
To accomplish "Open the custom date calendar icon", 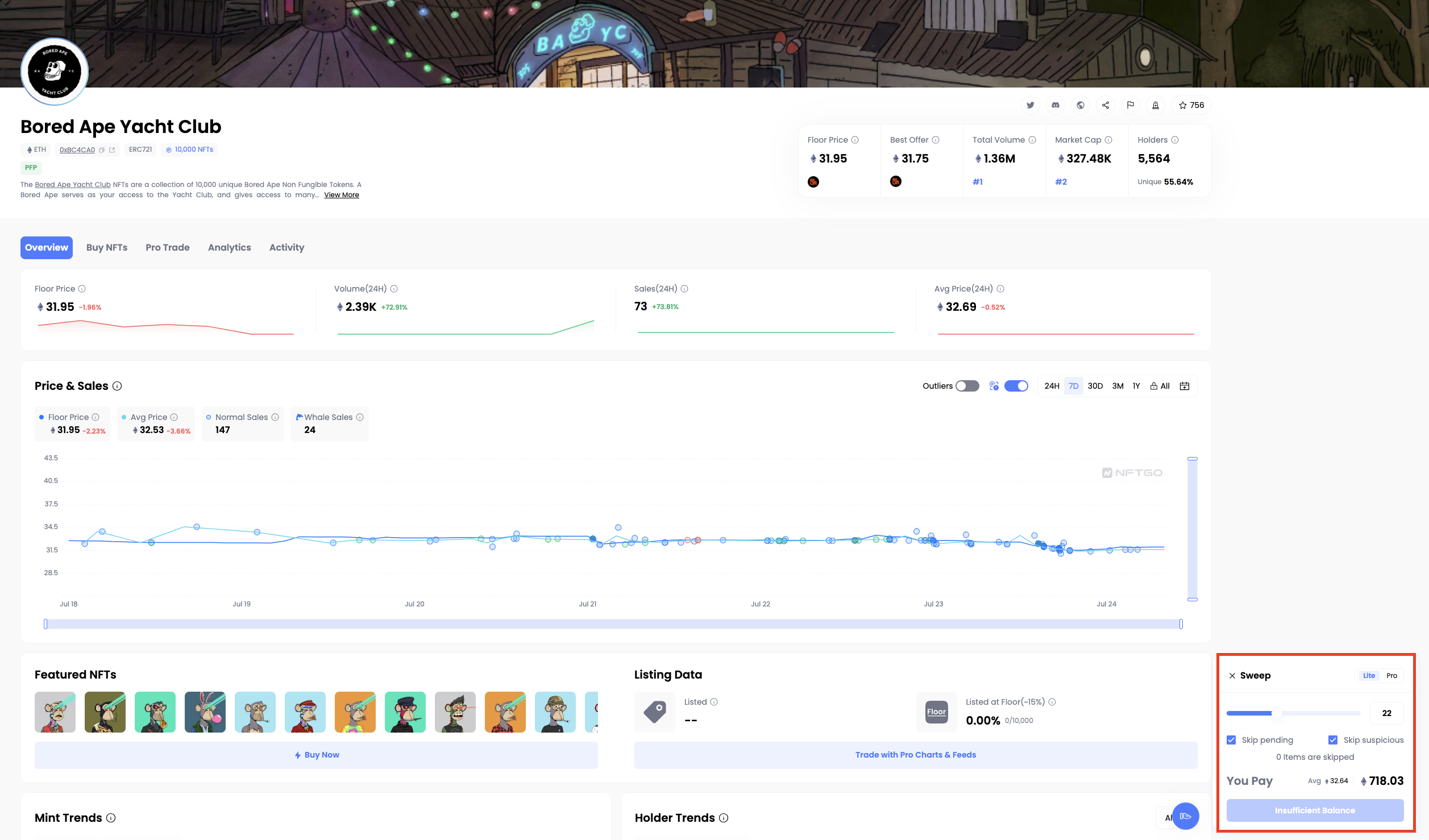I will tap(1185, 386).
